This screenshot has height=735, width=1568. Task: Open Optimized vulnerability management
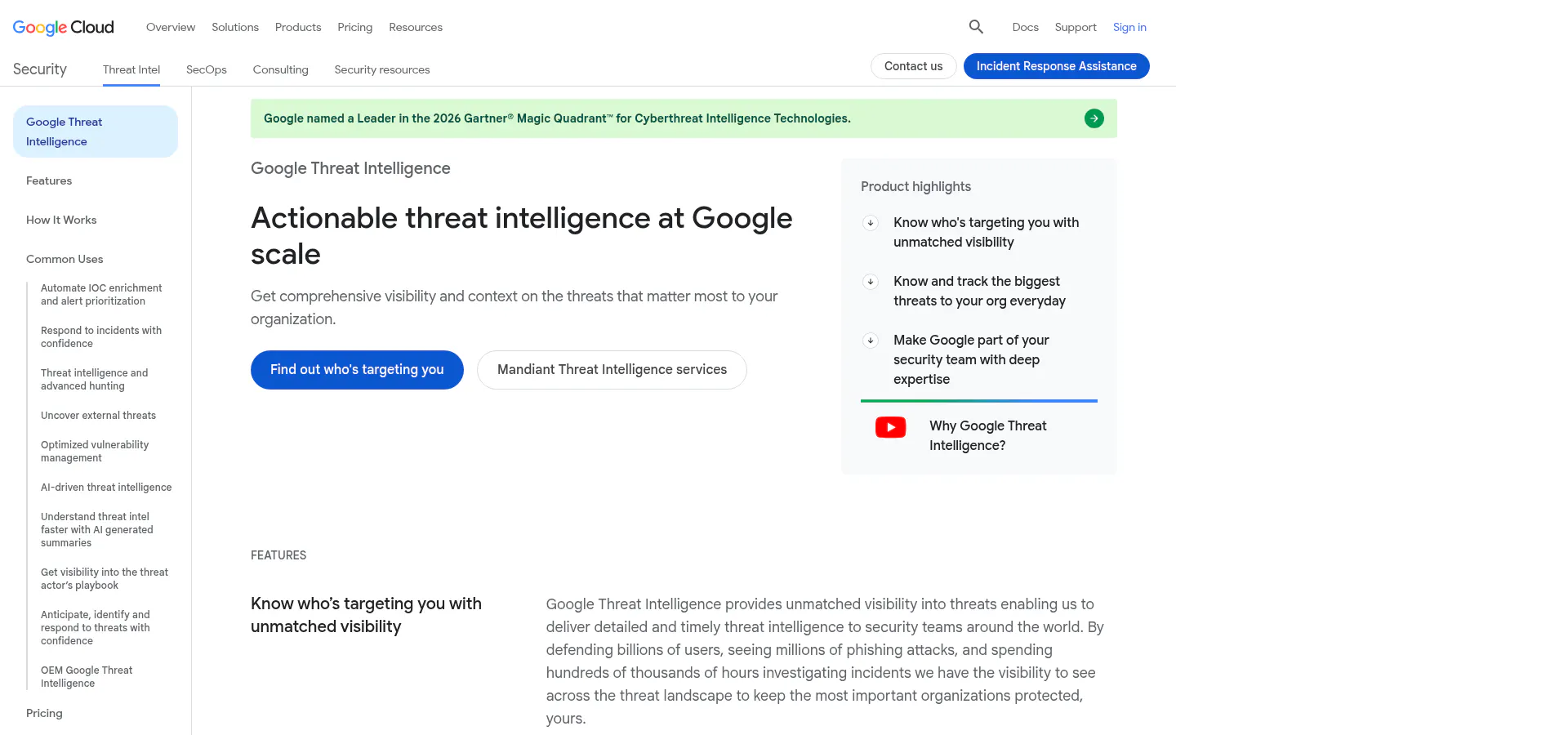pyautogui.click(x=95, y=452)
